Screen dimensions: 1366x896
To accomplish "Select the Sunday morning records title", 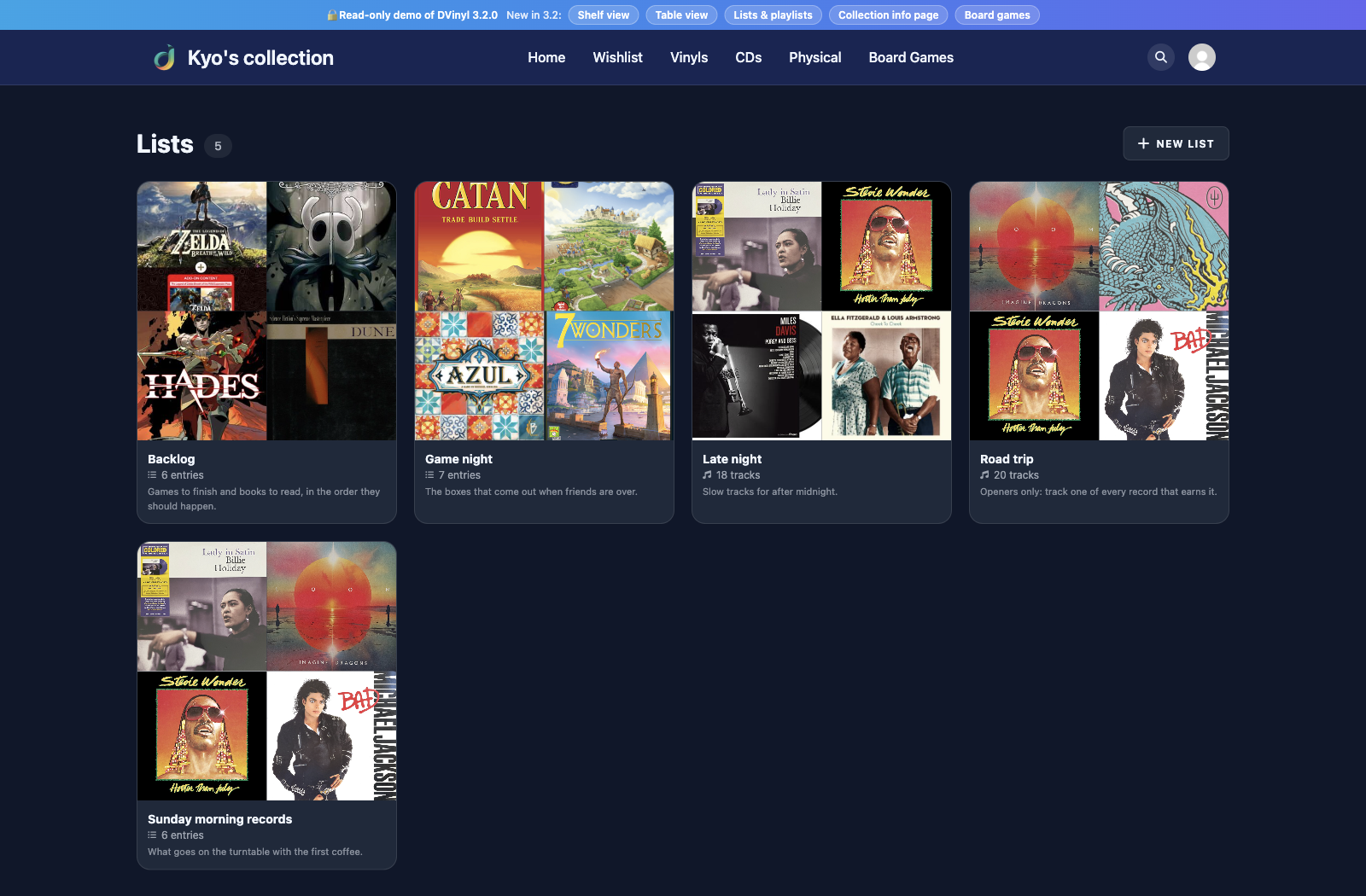I will tap(219, 819).
